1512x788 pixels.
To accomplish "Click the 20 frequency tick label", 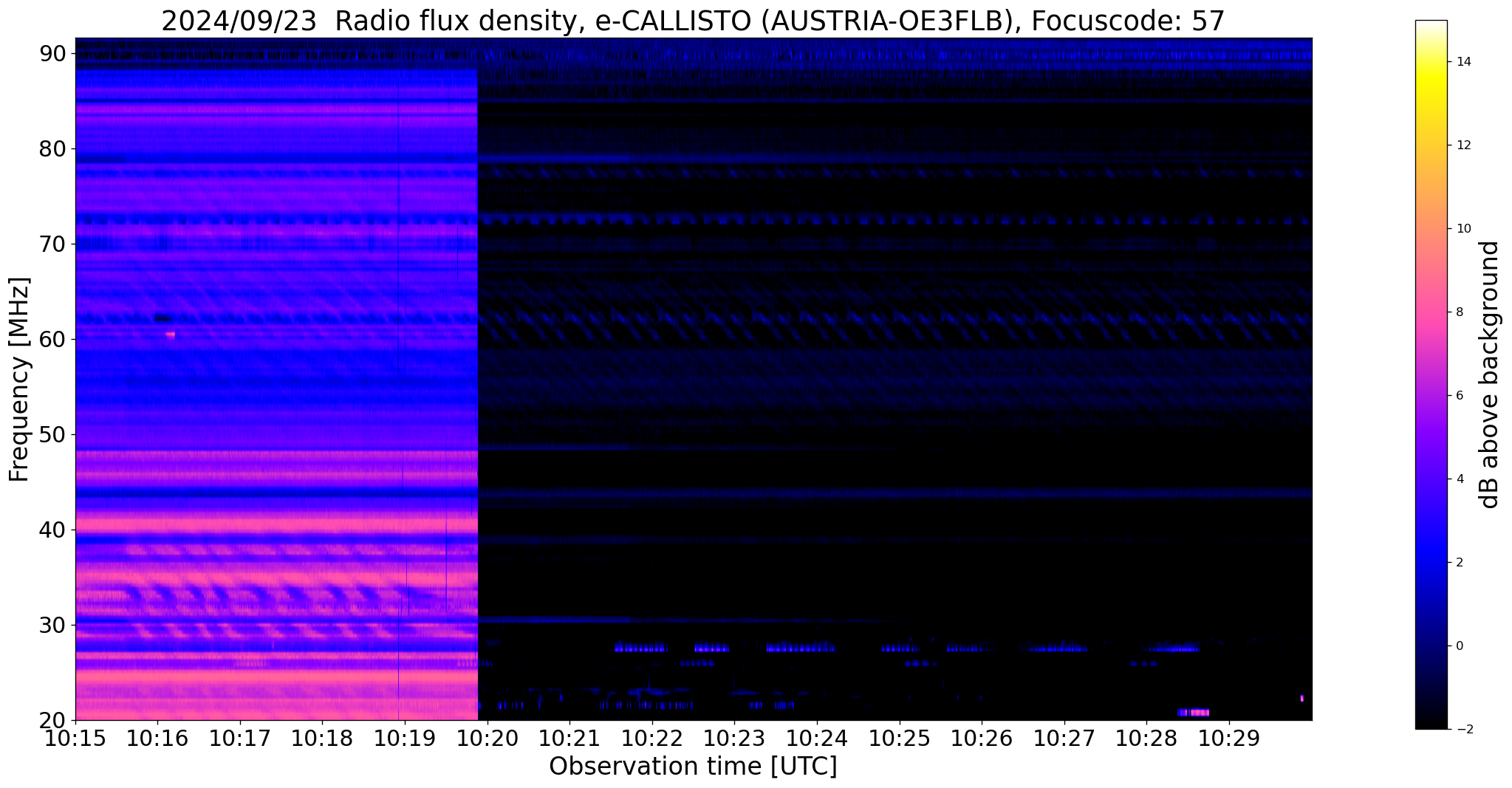I will coord(53,720).
